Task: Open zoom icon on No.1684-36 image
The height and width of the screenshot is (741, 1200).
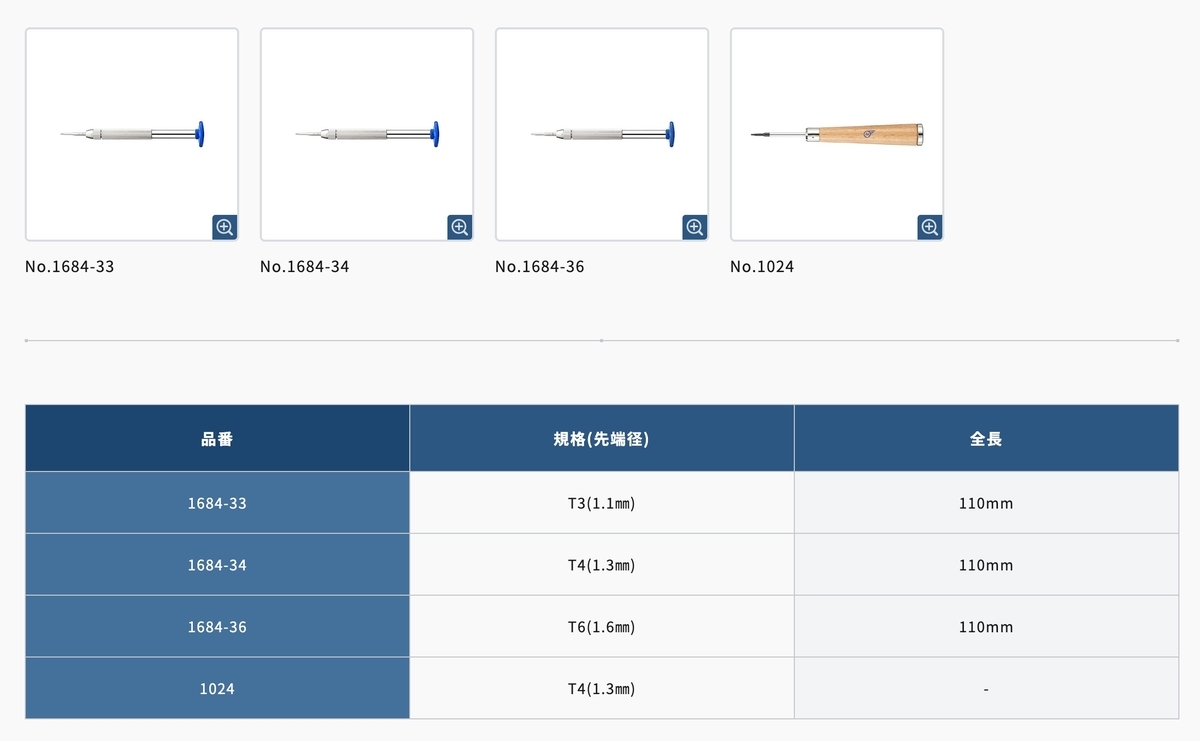Action: click(x=695, y=227)
